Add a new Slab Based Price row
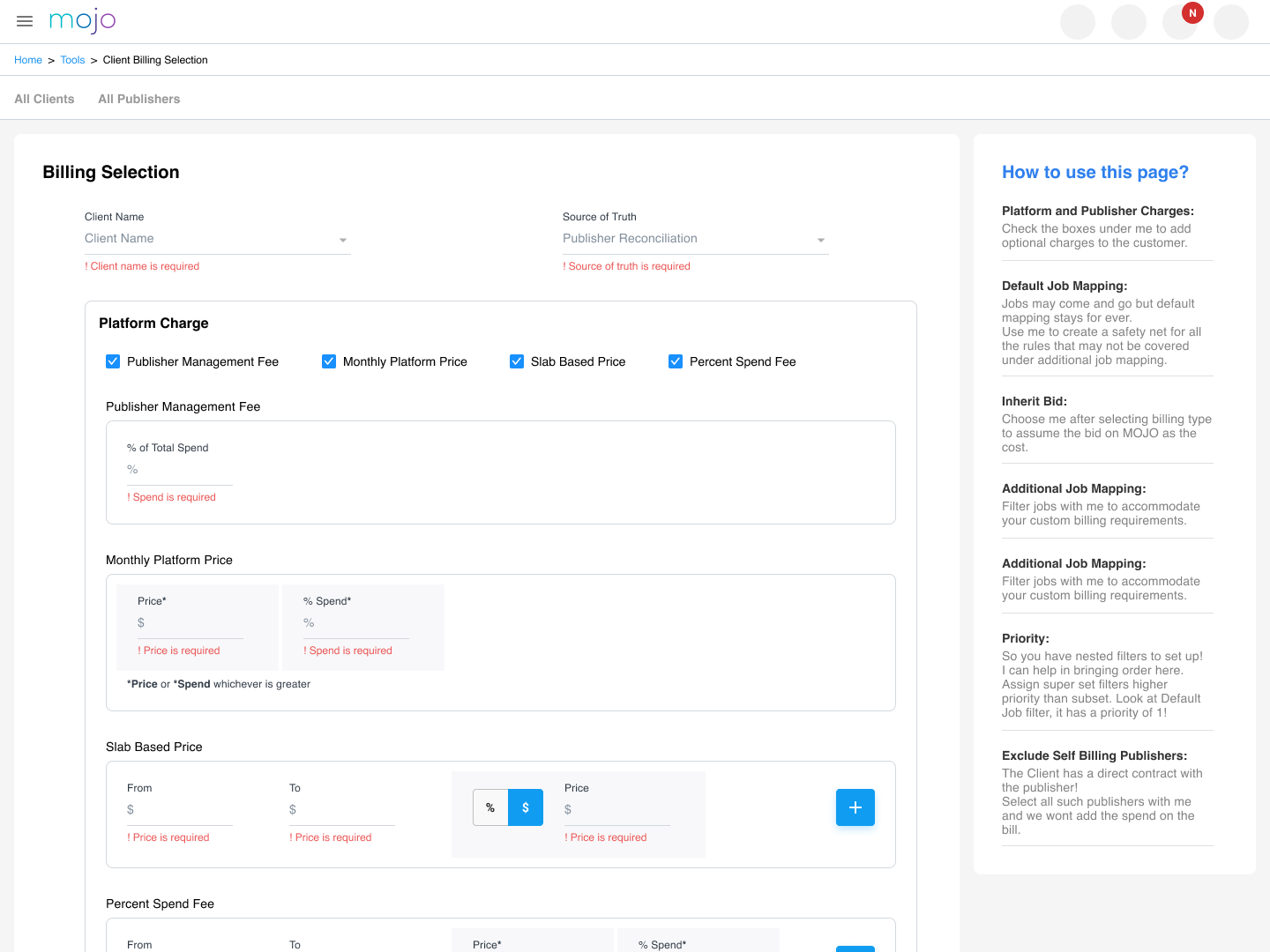This screenshot has height=952, width=1270. tap(855, 807)
